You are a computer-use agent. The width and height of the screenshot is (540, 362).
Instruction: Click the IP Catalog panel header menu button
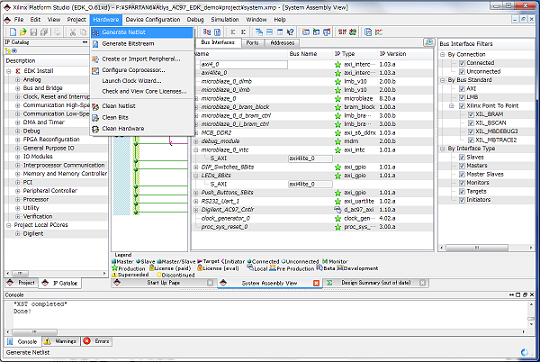pyautogui.click(x=85, y=42)
